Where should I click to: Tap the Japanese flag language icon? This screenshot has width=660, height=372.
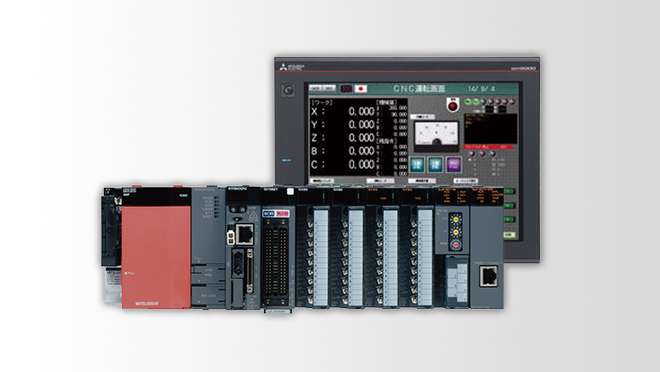[361, 89]
